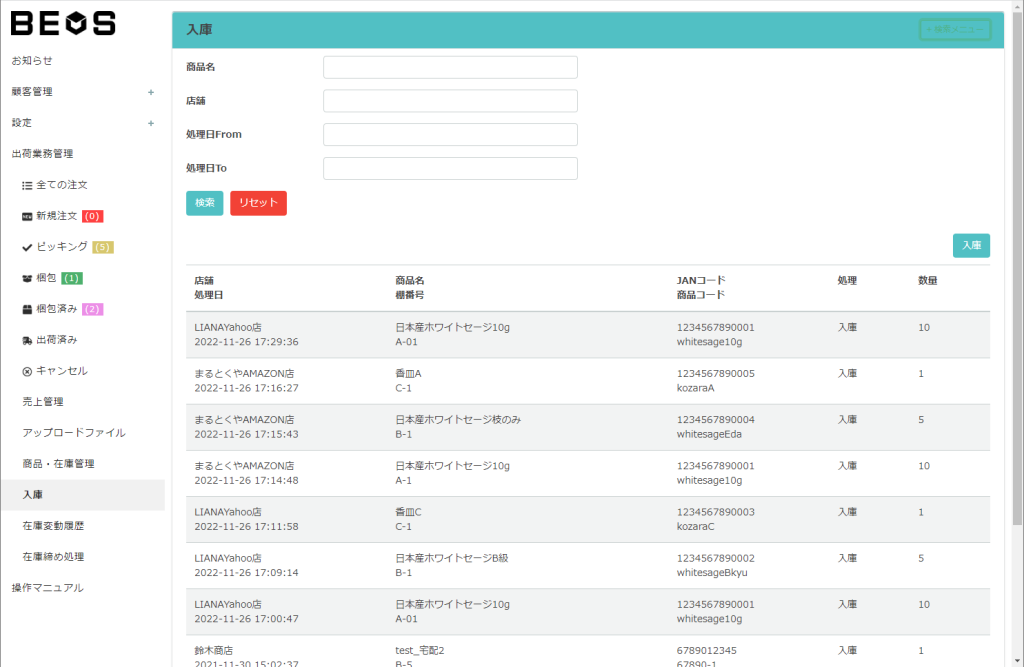This screenshot has height=667, width=1024.
Task: Click the 入庫 button above the table
Action: click(x=971, y=245)
